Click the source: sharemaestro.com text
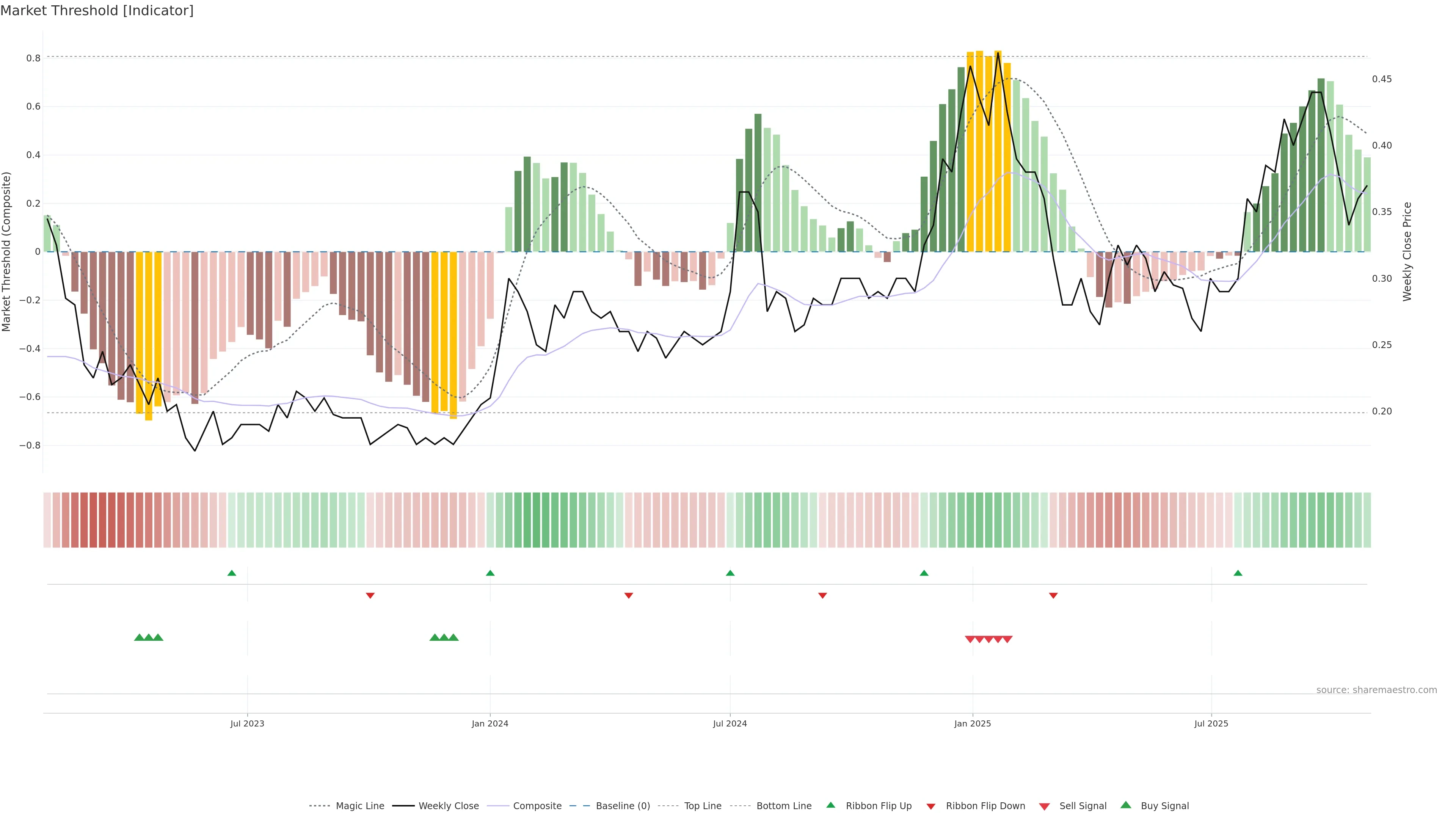Screen dimensions: 1456x819 click(1376, 690)
